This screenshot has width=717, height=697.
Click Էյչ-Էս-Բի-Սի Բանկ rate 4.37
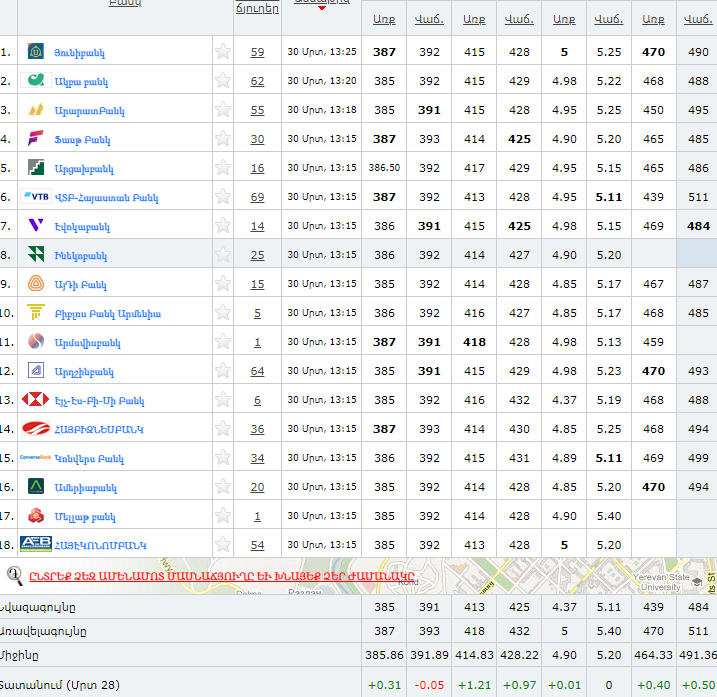click(x=564, y=400)
